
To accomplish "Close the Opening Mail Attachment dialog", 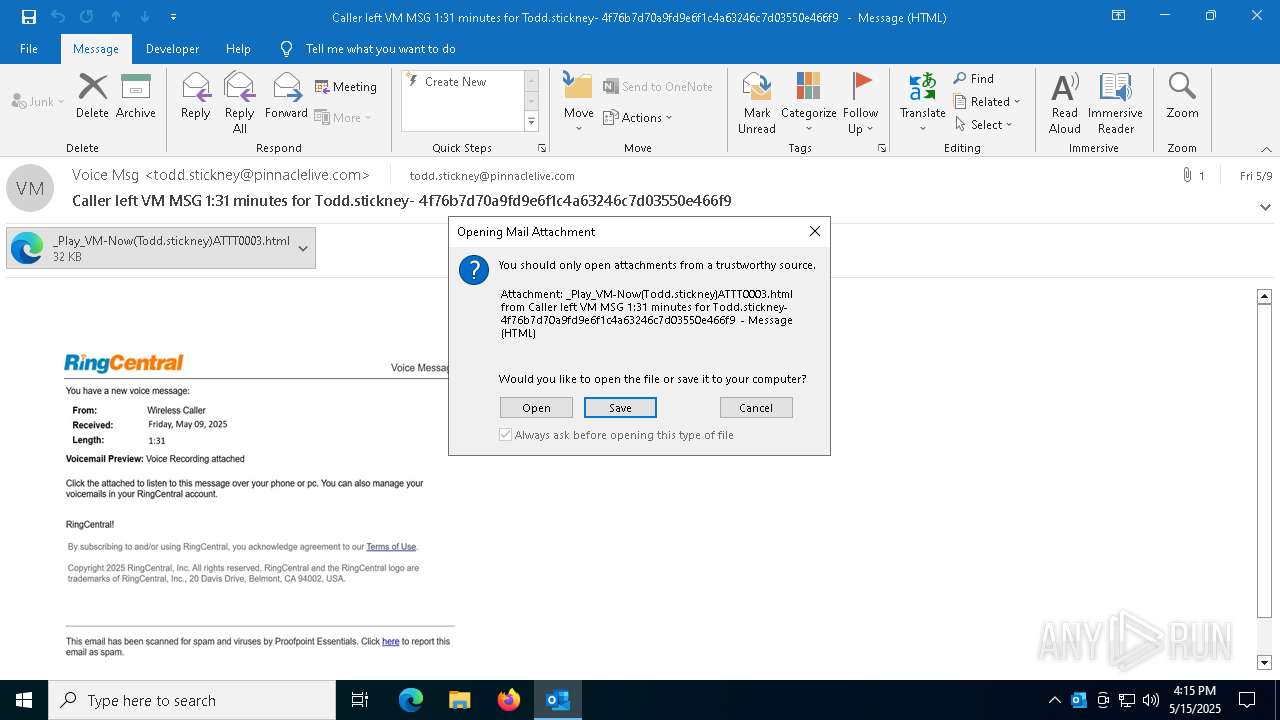I will coord(815,231).
